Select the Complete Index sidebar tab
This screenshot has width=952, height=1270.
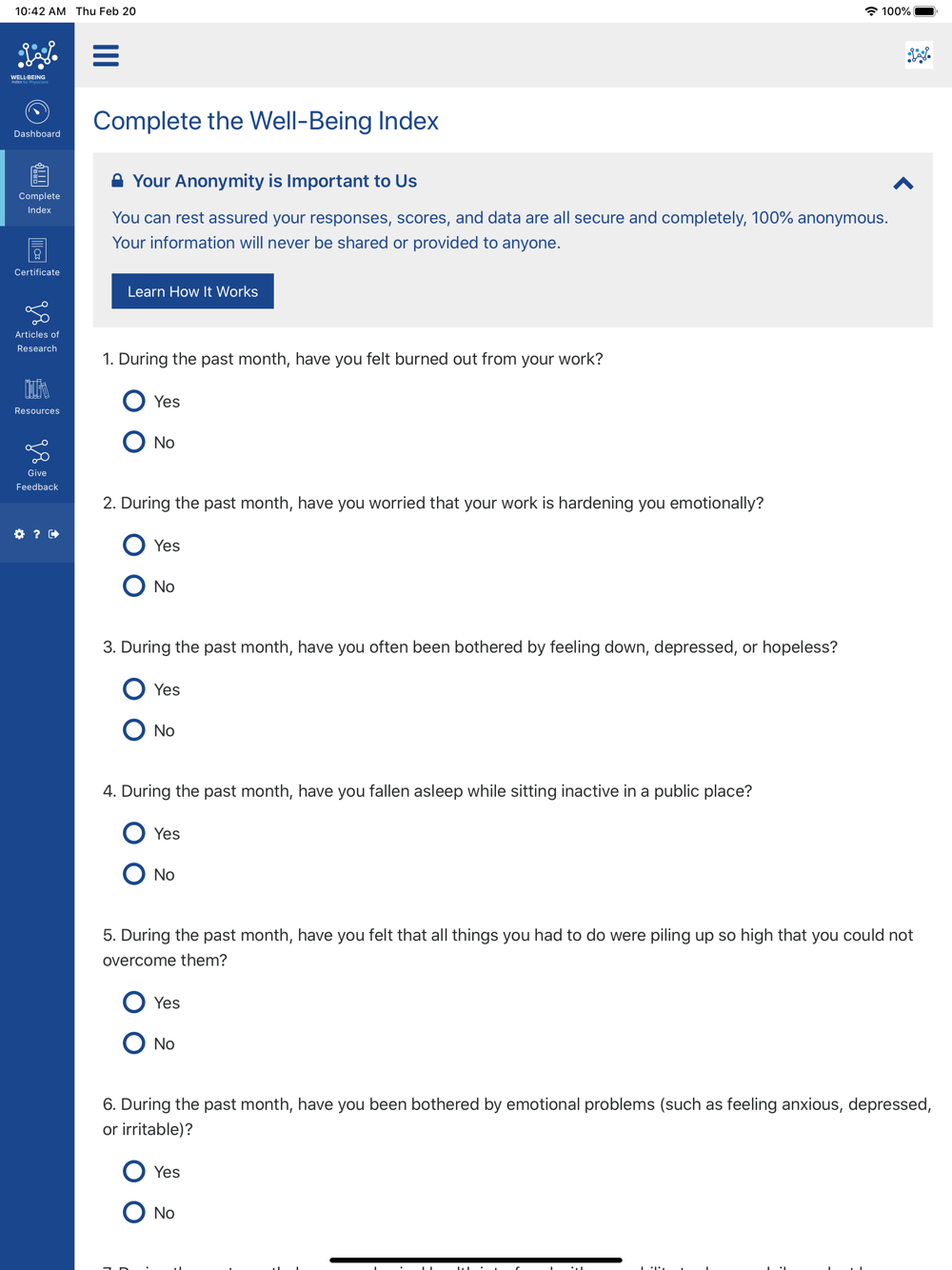(37, 189)
